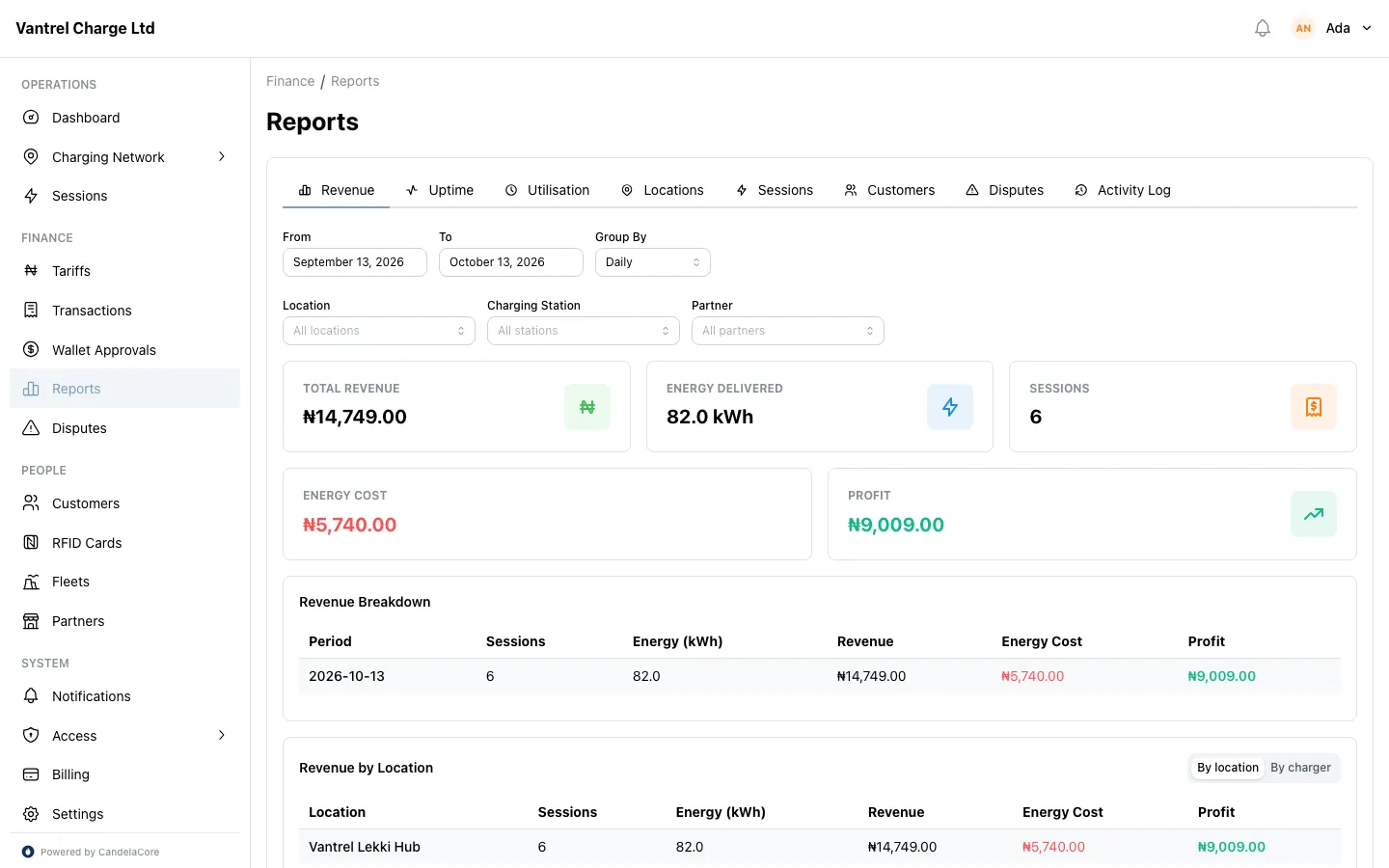Screen dimensions: 1389x868
Task: Click the Sessions bolt icon in the sidebar
Action: (x=31, y=196)
